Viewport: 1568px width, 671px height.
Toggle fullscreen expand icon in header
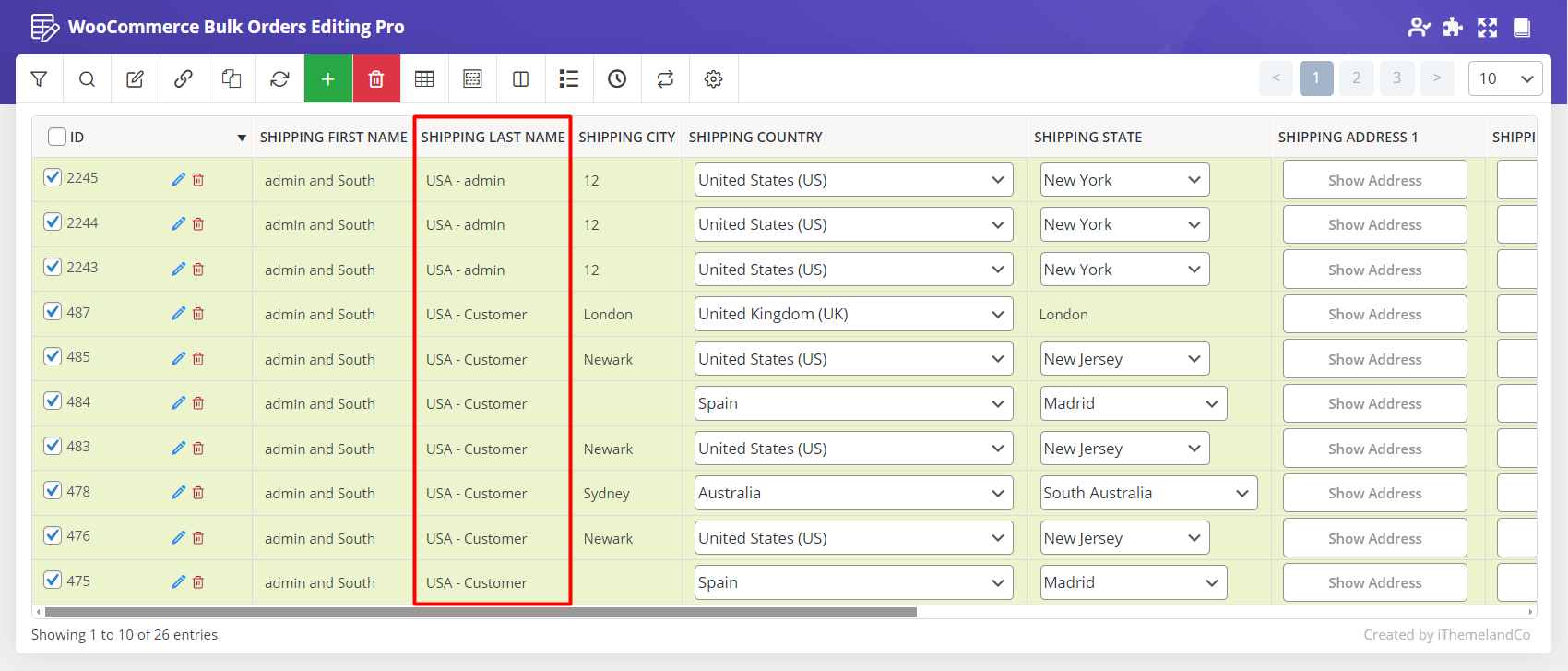(x=1487, y=28)
